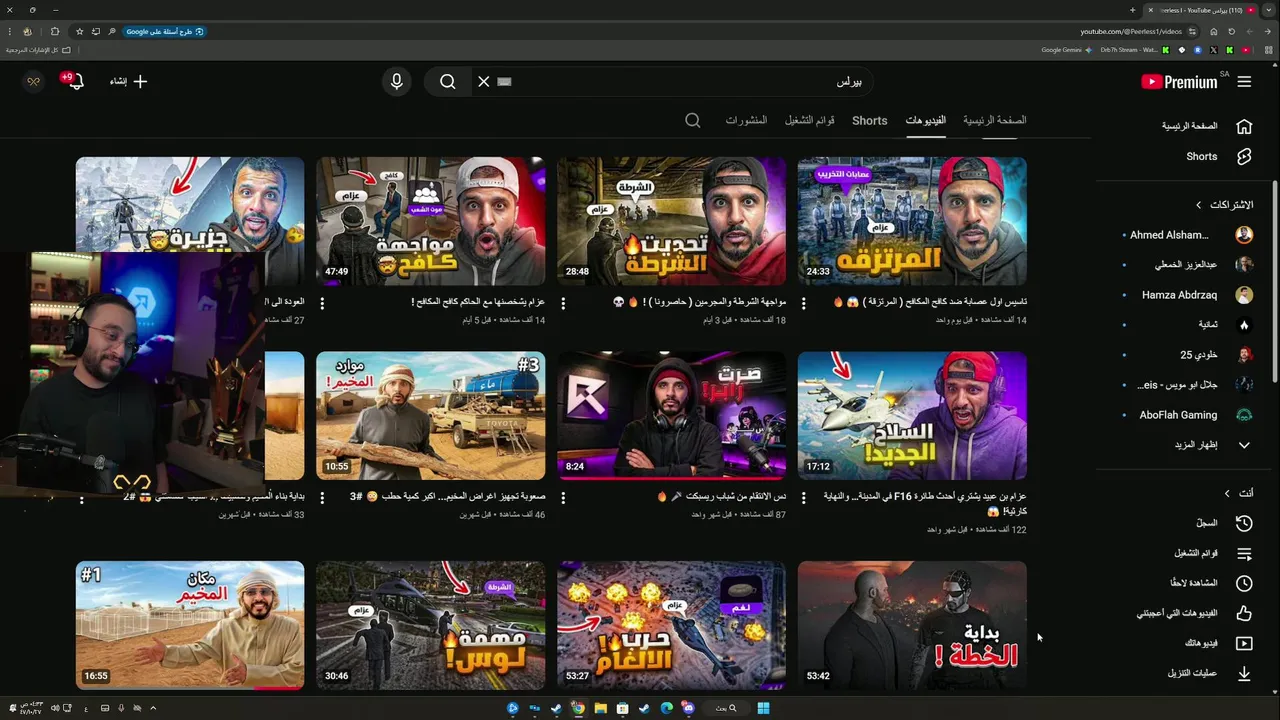Viewport: 1280px width, 720px height.
Task: Click the Create (إنشاء) plus button
Action: pos(128,82)
